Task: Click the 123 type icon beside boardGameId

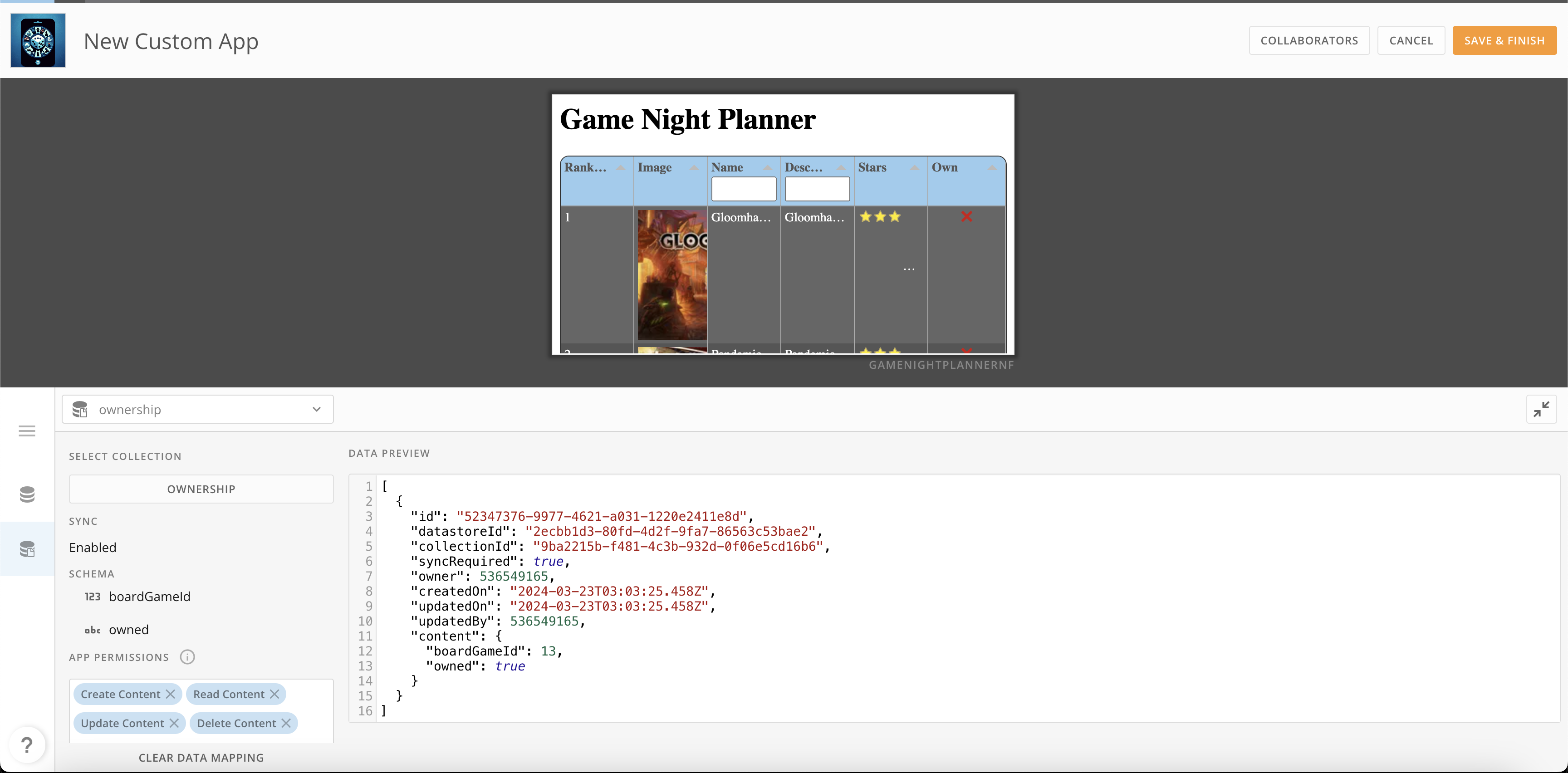Action: (92, 597)
